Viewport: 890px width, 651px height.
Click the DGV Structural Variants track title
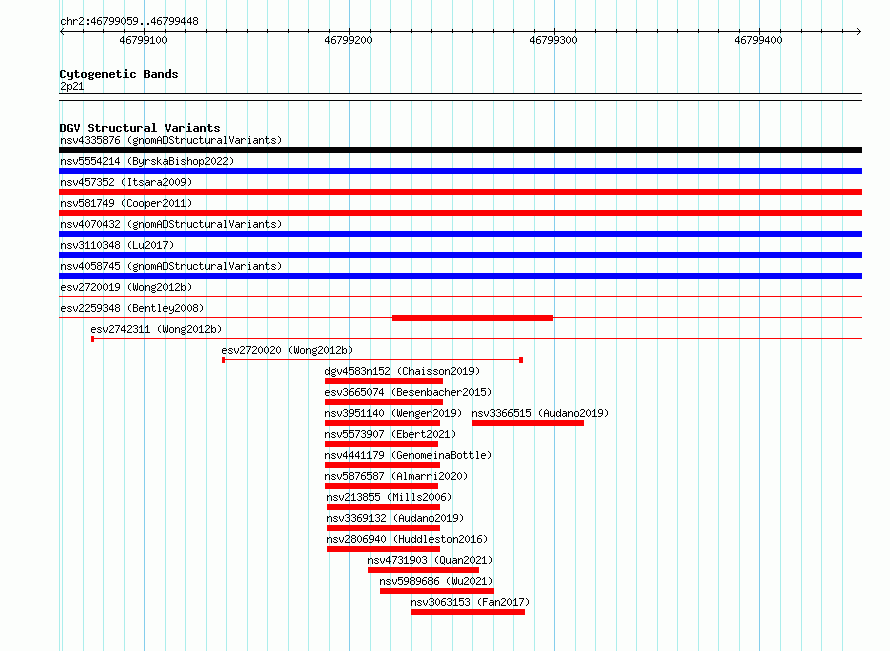140,128
